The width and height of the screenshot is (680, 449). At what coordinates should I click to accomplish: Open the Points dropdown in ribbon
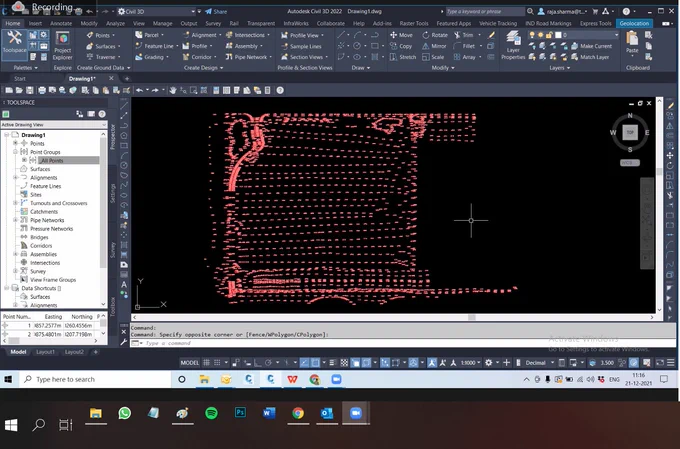pyautogui.click(x=101, y=35)
